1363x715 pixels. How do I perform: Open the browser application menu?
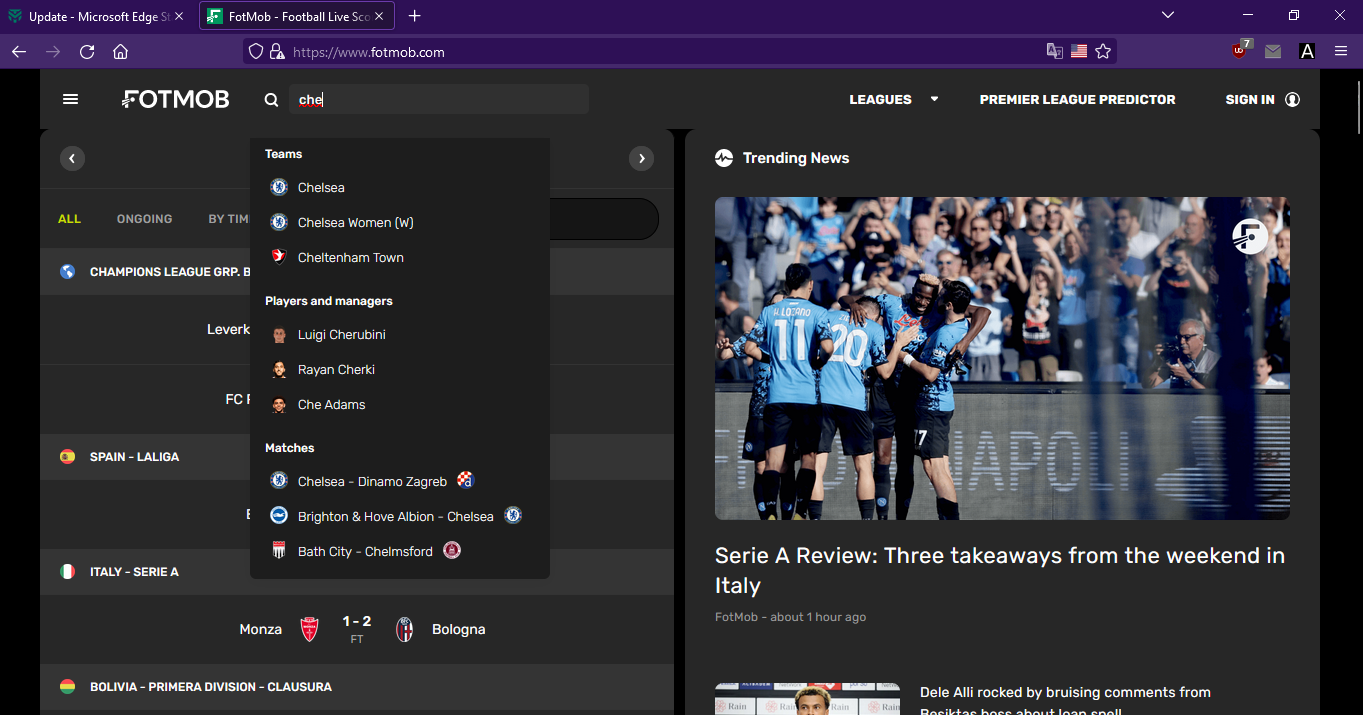[x=1341, y=51]
